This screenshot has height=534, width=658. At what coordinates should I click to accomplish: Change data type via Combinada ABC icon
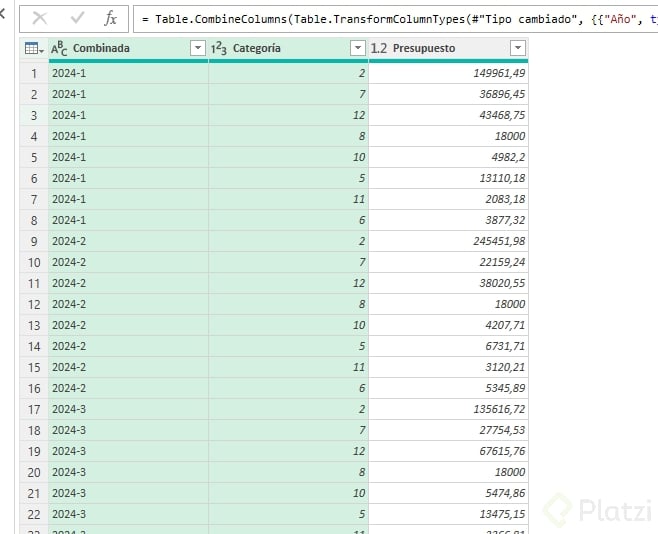(59, 48)
